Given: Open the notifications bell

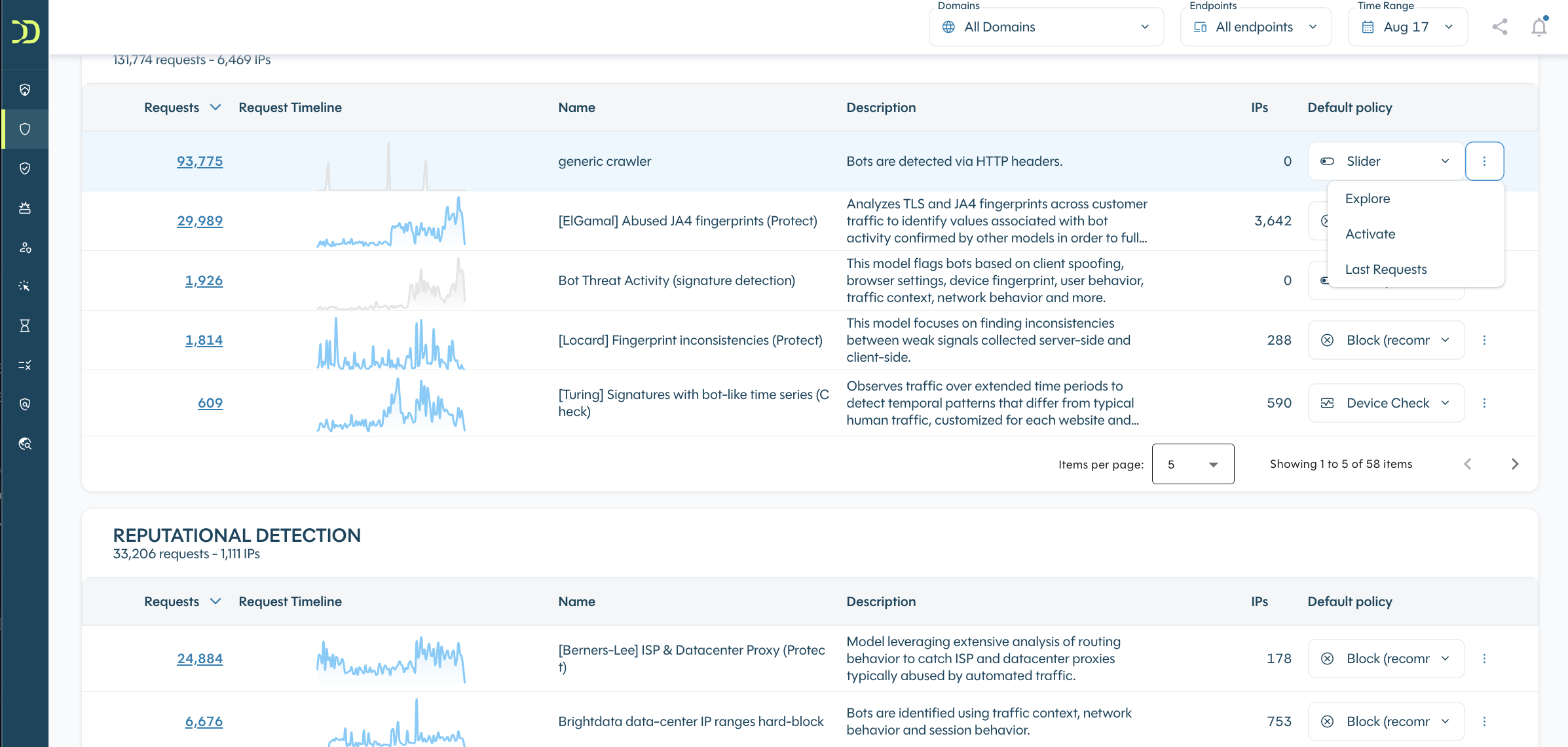Looking at the screenshot, I should (x=1539, y=27).
